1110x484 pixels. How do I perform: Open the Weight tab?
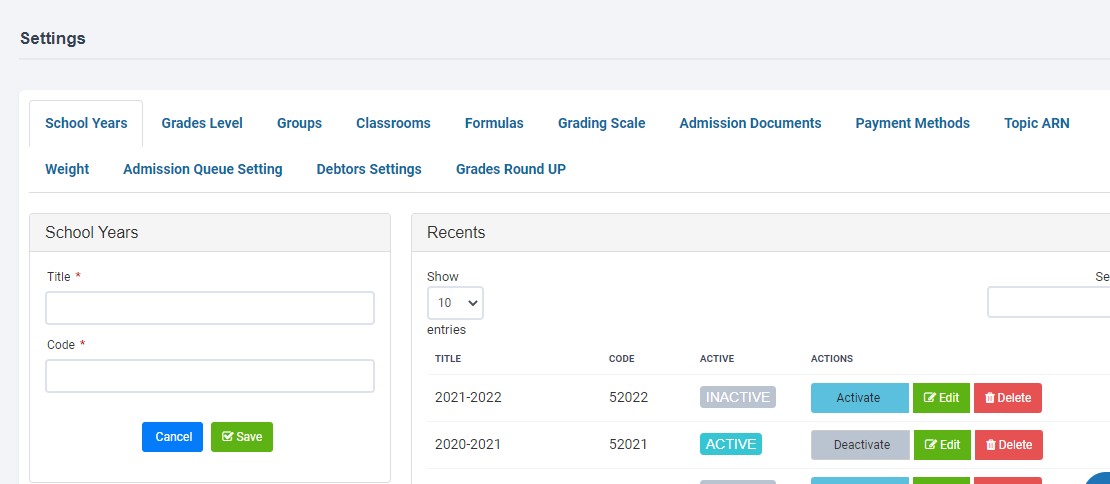click(67, 169)
